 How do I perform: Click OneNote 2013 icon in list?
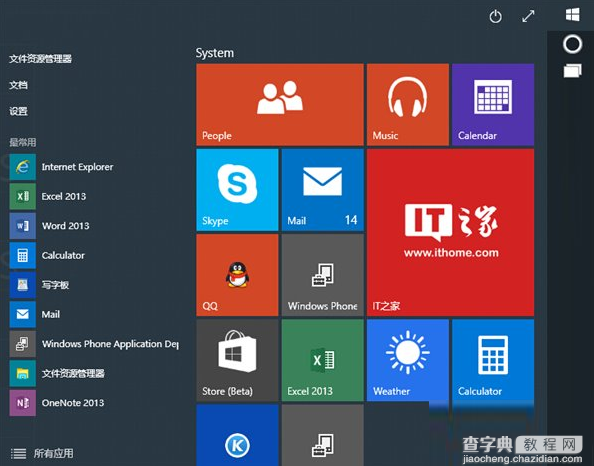click(23, 403)
